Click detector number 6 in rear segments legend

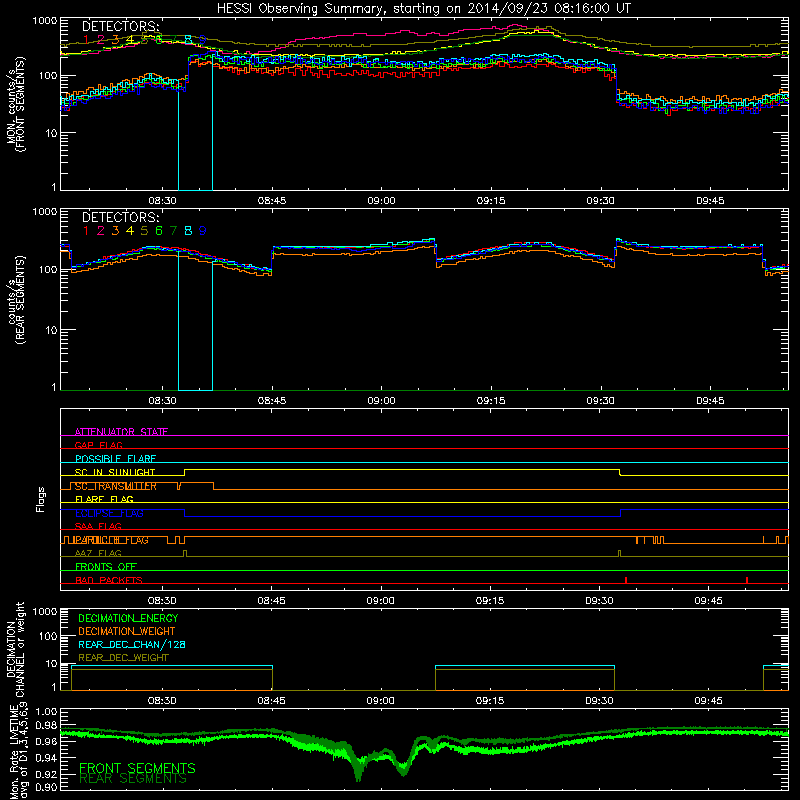[x=159, y=231]
